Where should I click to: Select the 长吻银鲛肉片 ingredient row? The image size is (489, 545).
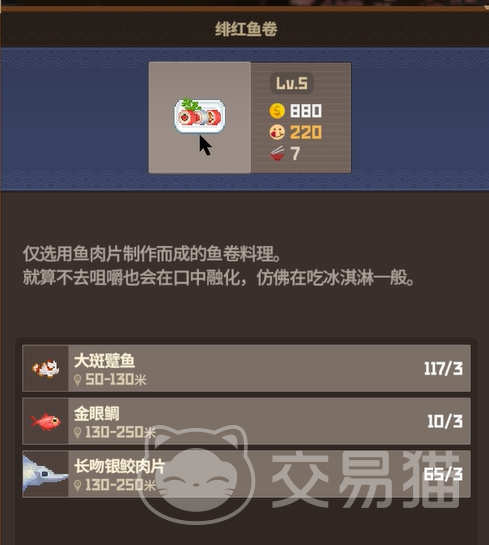(x=246, y=474)
